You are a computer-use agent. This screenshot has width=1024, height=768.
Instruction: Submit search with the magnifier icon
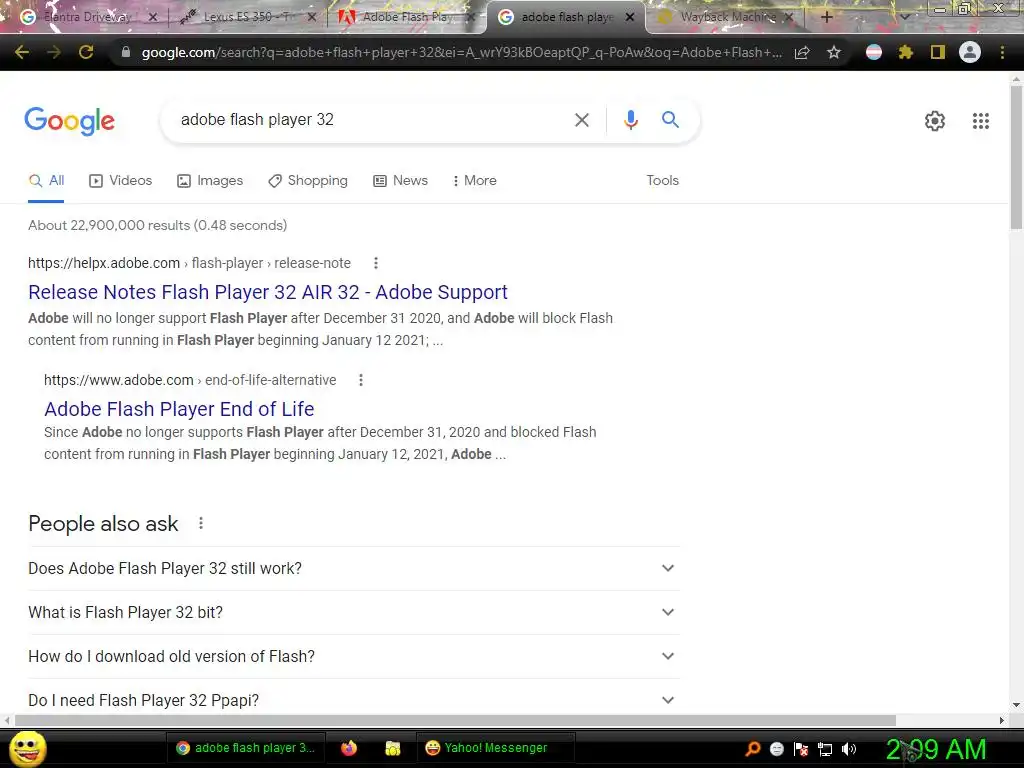pos(670,120)
